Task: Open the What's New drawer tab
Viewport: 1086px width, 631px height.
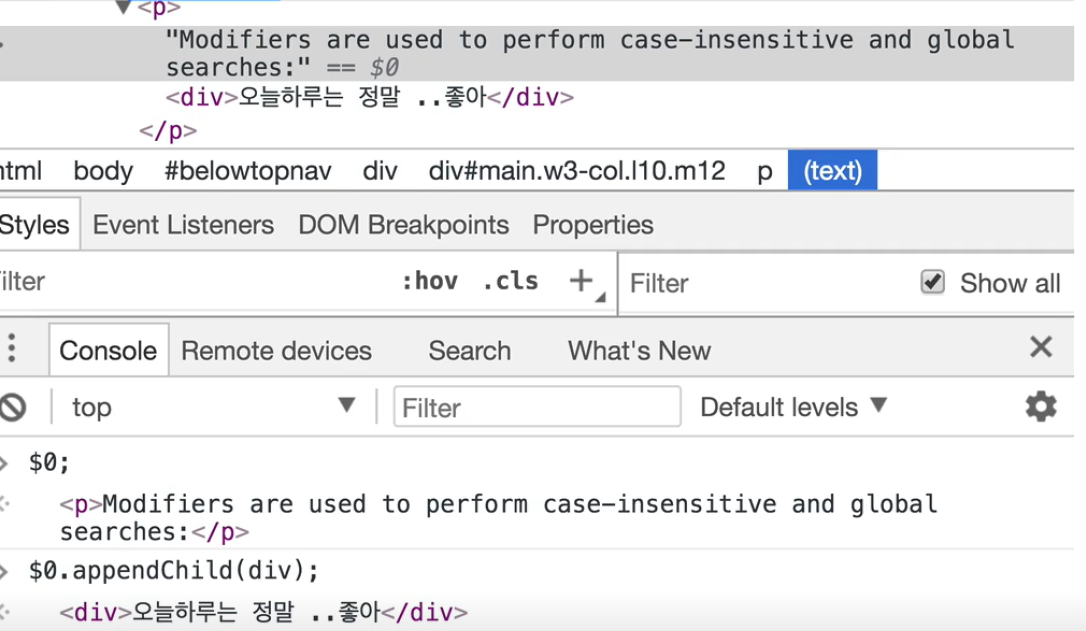Action: click(639, 351)
